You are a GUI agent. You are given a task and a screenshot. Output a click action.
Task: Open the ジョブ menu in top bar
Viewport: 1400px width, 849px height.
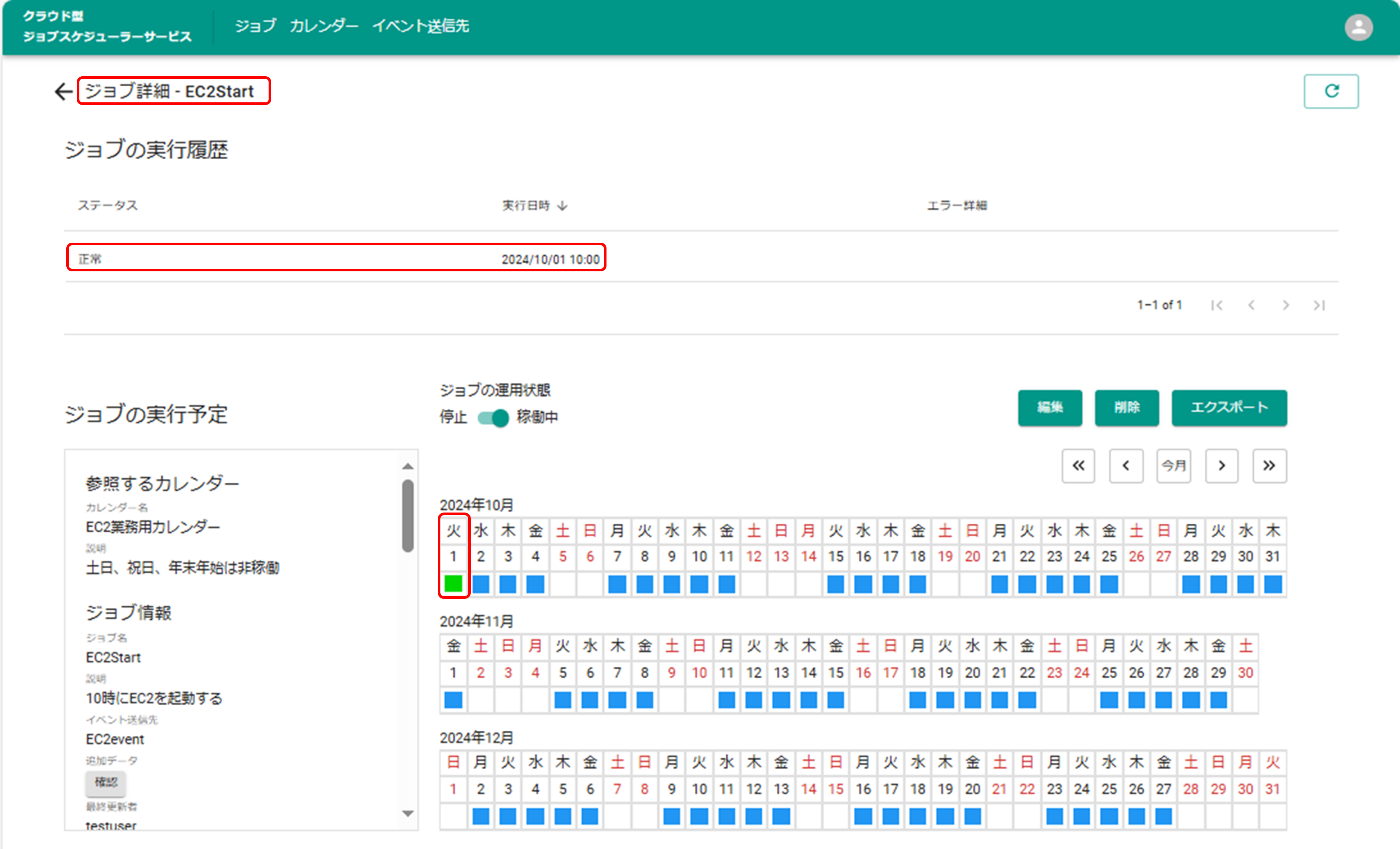click(255, 27)
